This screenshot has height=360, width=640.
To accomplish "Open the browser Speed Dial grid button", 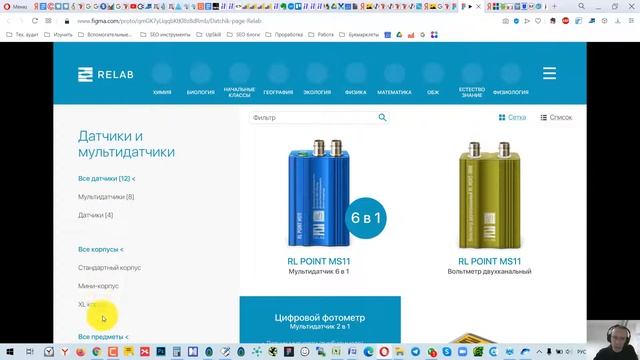I will (x=48, y=21).
